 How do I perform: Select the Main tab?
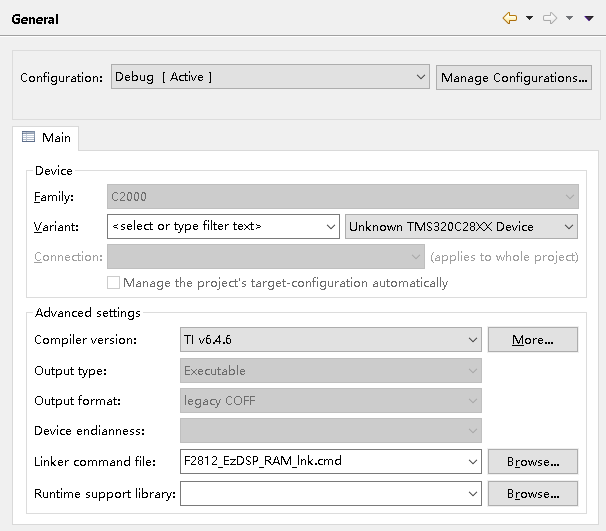pyautogui.click(x=46, y=138)
